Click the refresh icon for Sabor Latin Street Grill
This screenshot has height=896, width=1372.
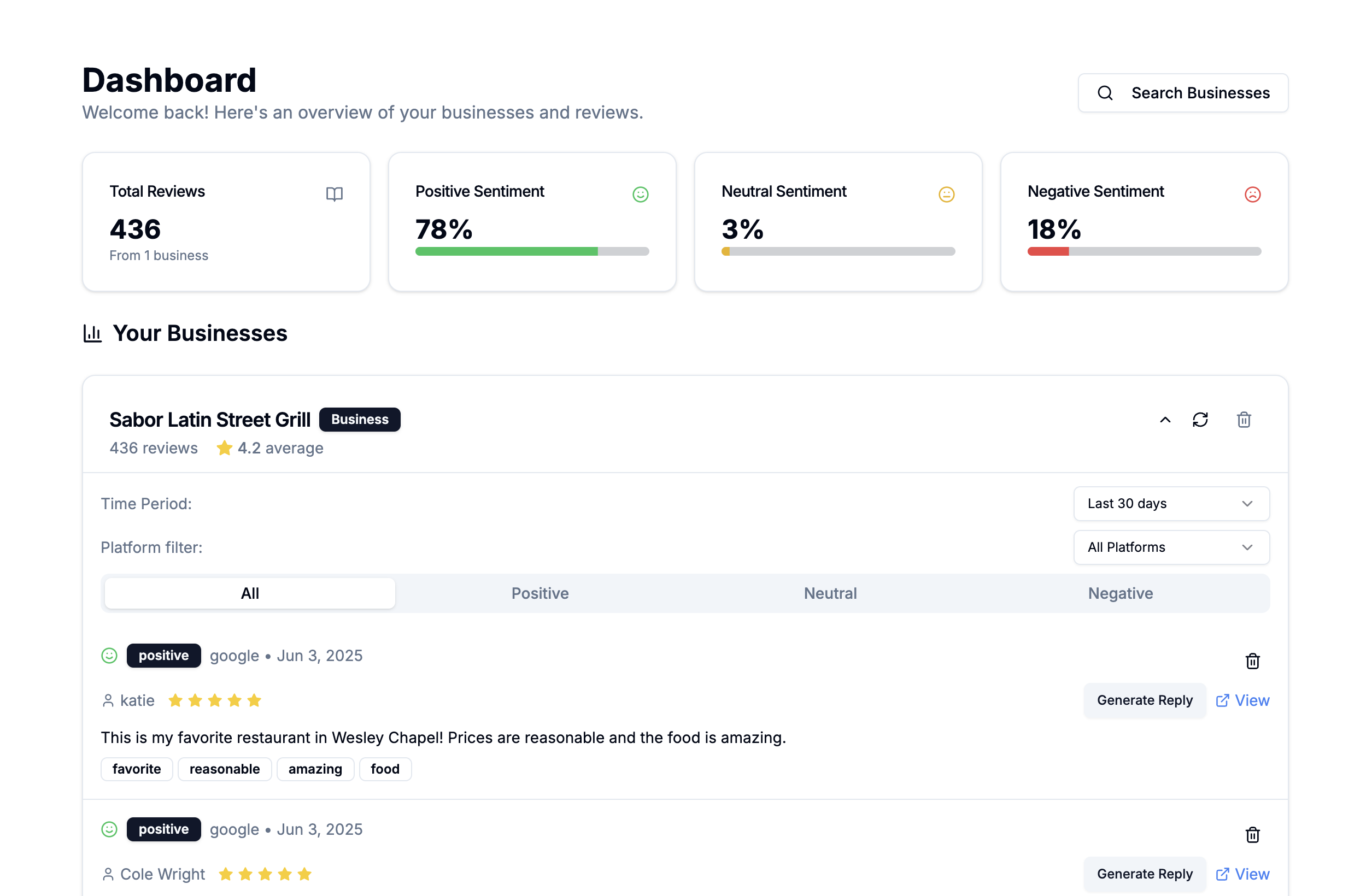point(1200,420)
